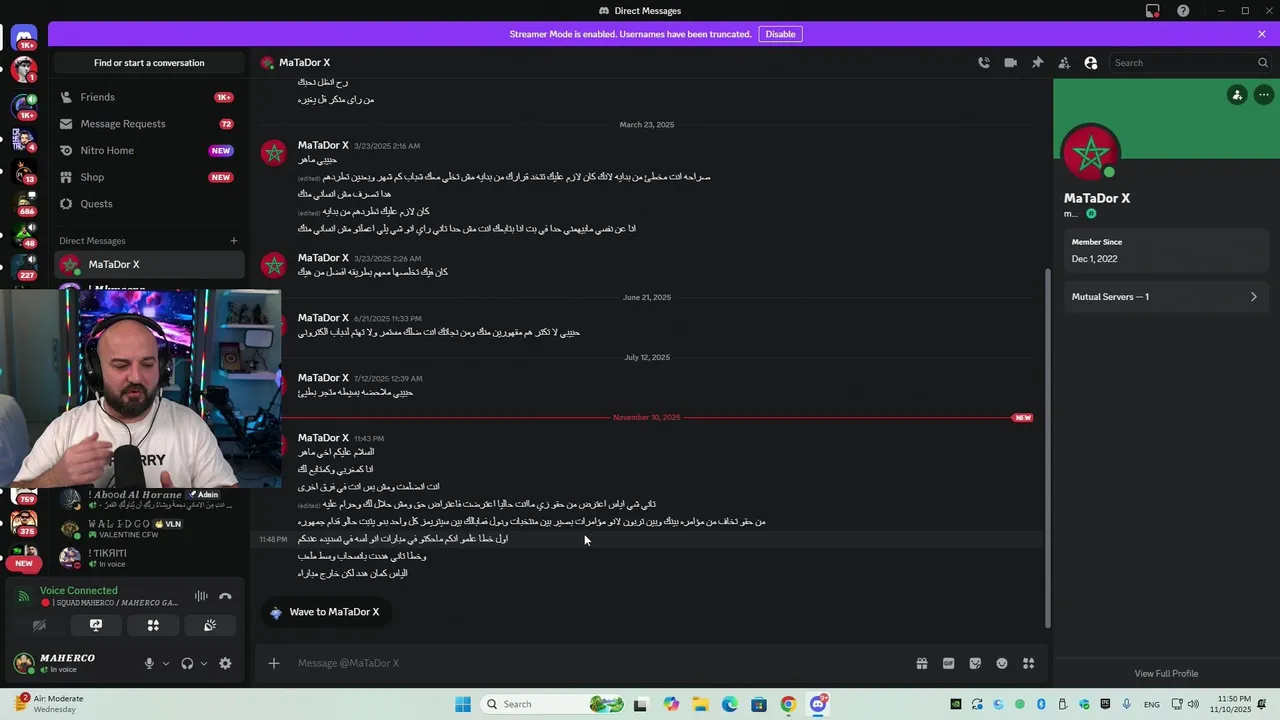Turn on camera in voice panel

pyautogui.click(x=39, y=625)
